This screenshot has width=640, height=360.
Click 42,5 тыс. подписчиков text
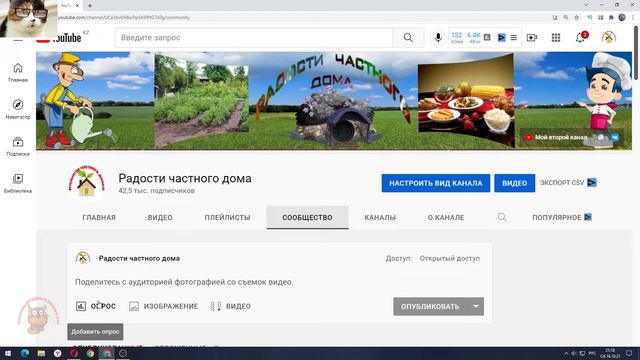click(156, 191)
